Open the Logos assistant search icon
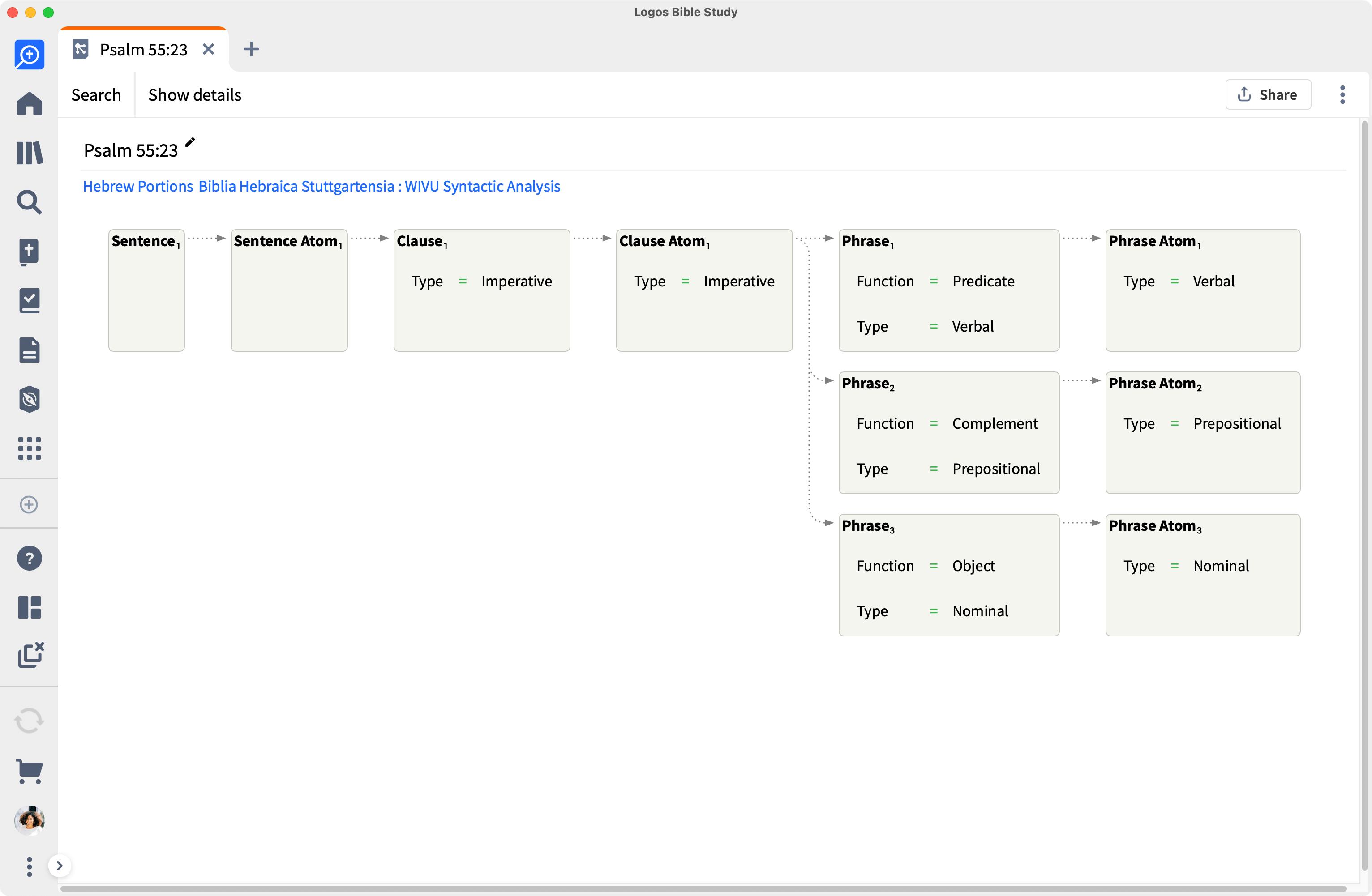The width and height of the screenshot is (1372, 896). click(x=30, y=55)
